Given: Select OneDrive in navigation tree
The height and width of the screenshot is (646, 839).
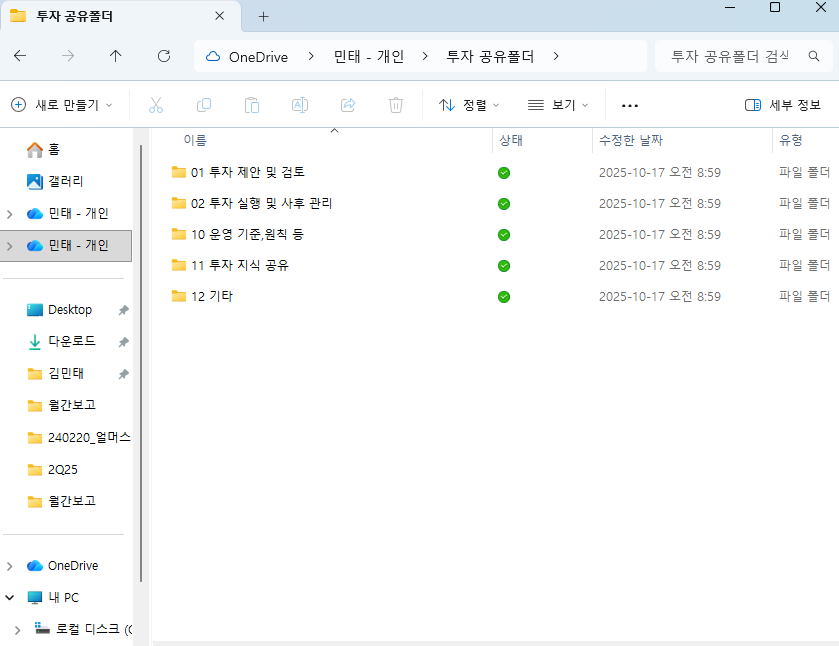Looking at the screenshot, I should tap(62, 566).
